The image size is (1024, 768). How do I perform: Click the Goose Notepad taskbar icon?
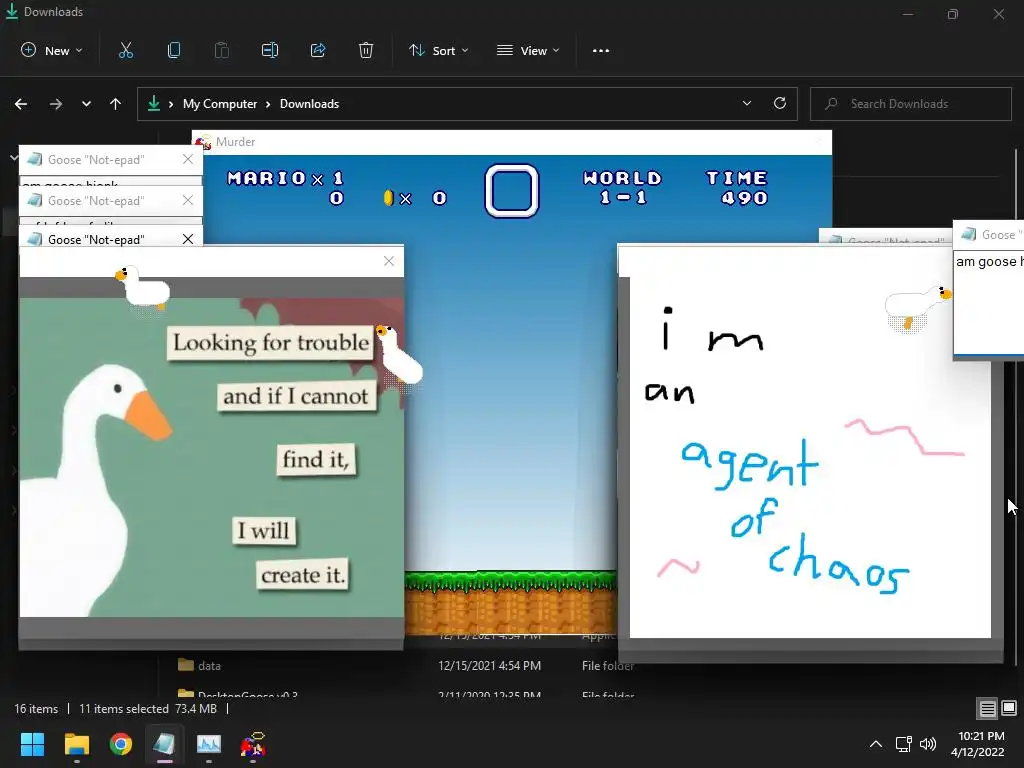165,744
